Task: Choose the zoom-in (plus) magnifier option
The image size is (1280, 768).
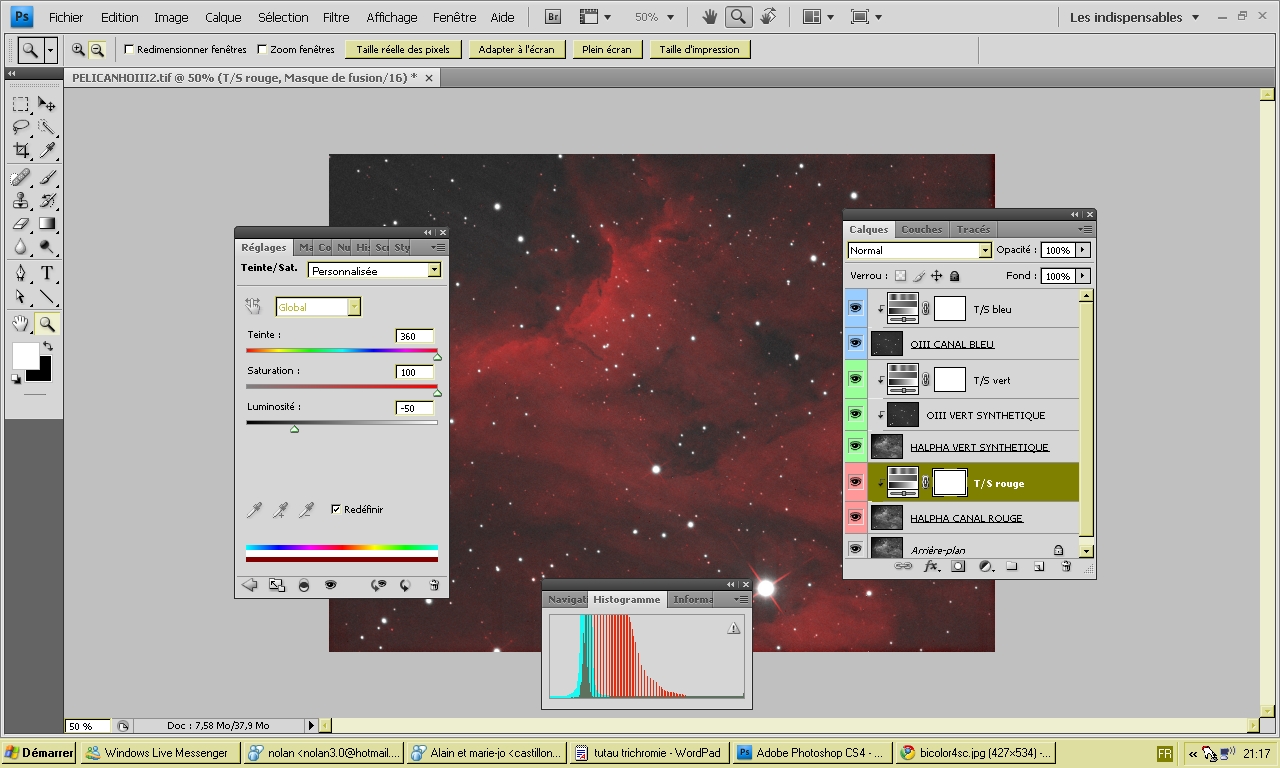Action: 78,49
